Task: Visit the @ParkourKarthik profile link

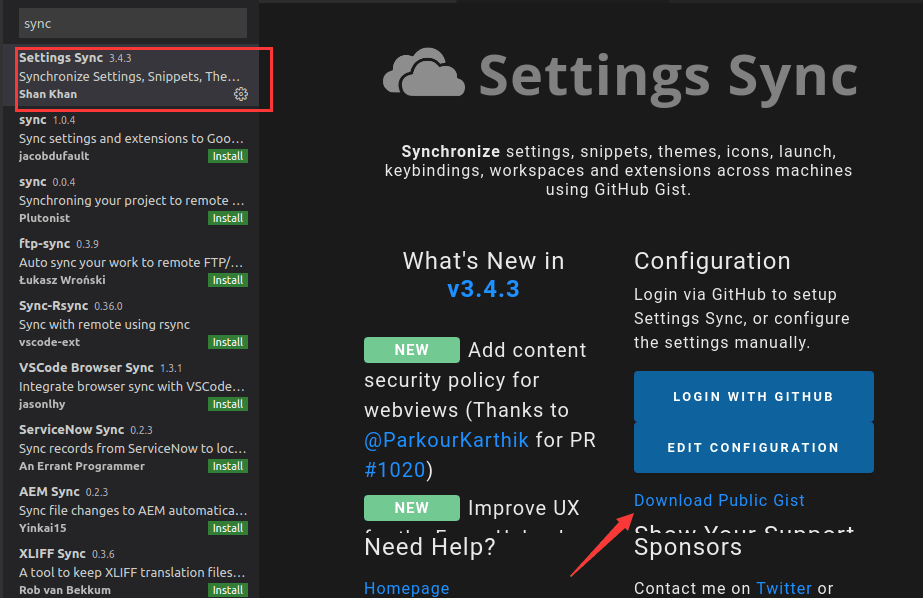Action: pyautogui.click(x=446, y=440)
